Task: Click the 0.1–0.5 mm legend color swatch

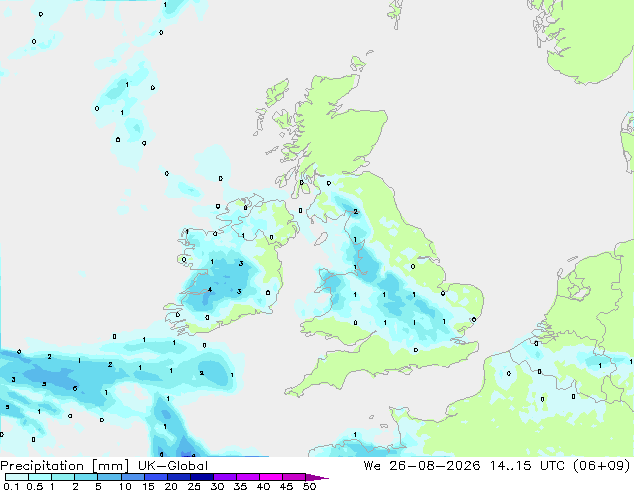Action: pyautogui.click(x=17, y=477)
